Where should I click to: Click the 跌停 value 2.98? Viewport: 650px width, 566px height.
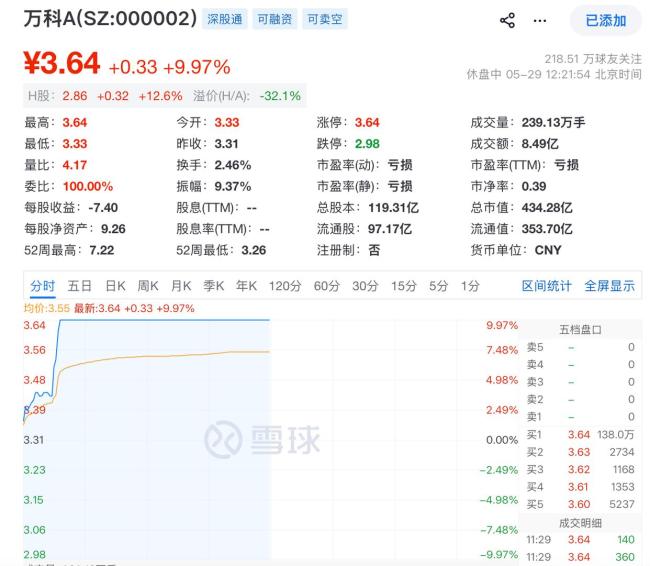(367, 144)
